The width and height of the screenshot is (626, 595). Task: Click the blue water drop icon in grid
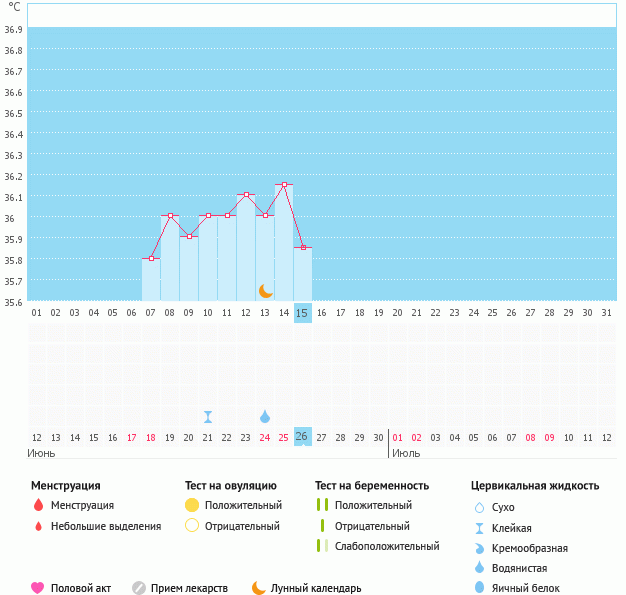[x=265, y=416]
